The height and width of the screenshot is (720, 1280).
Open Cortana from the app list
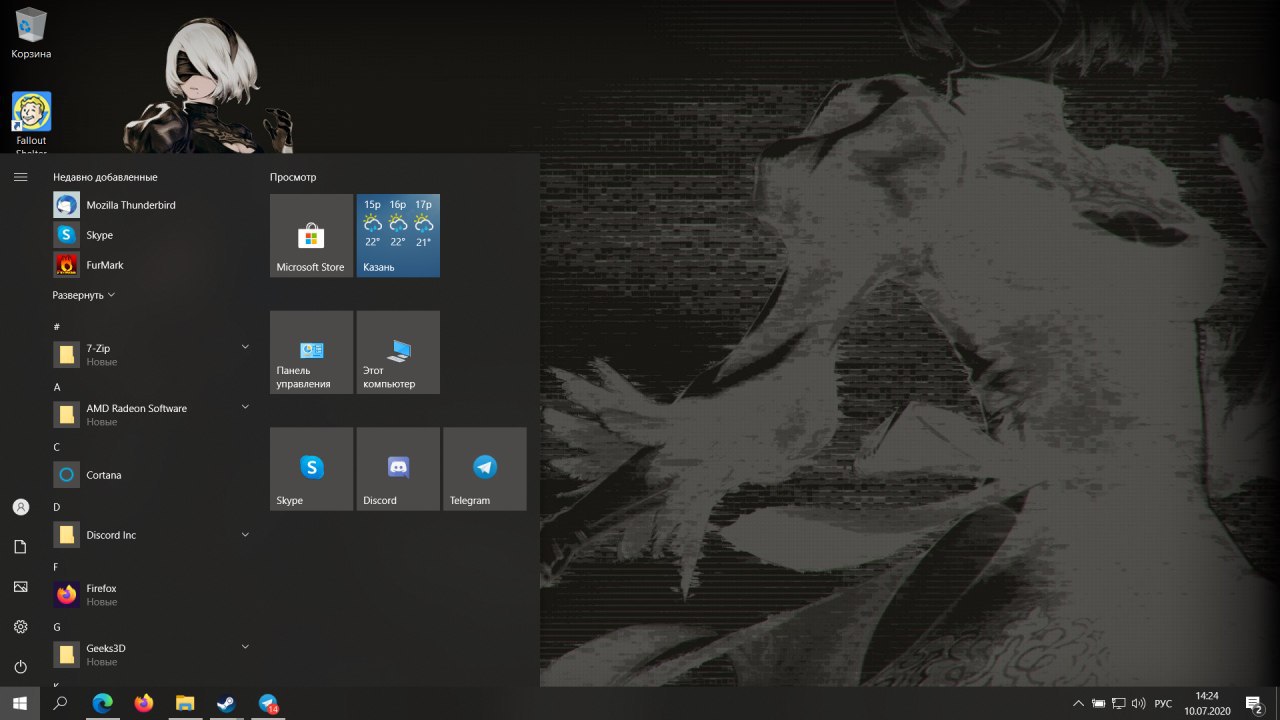pos(150,475)
